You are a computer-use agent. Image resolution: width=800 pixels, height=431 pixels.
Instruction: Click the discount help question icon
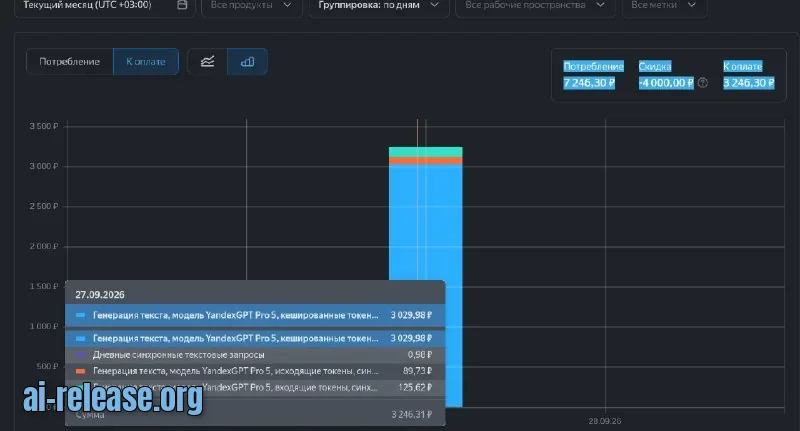click(703, 83)
